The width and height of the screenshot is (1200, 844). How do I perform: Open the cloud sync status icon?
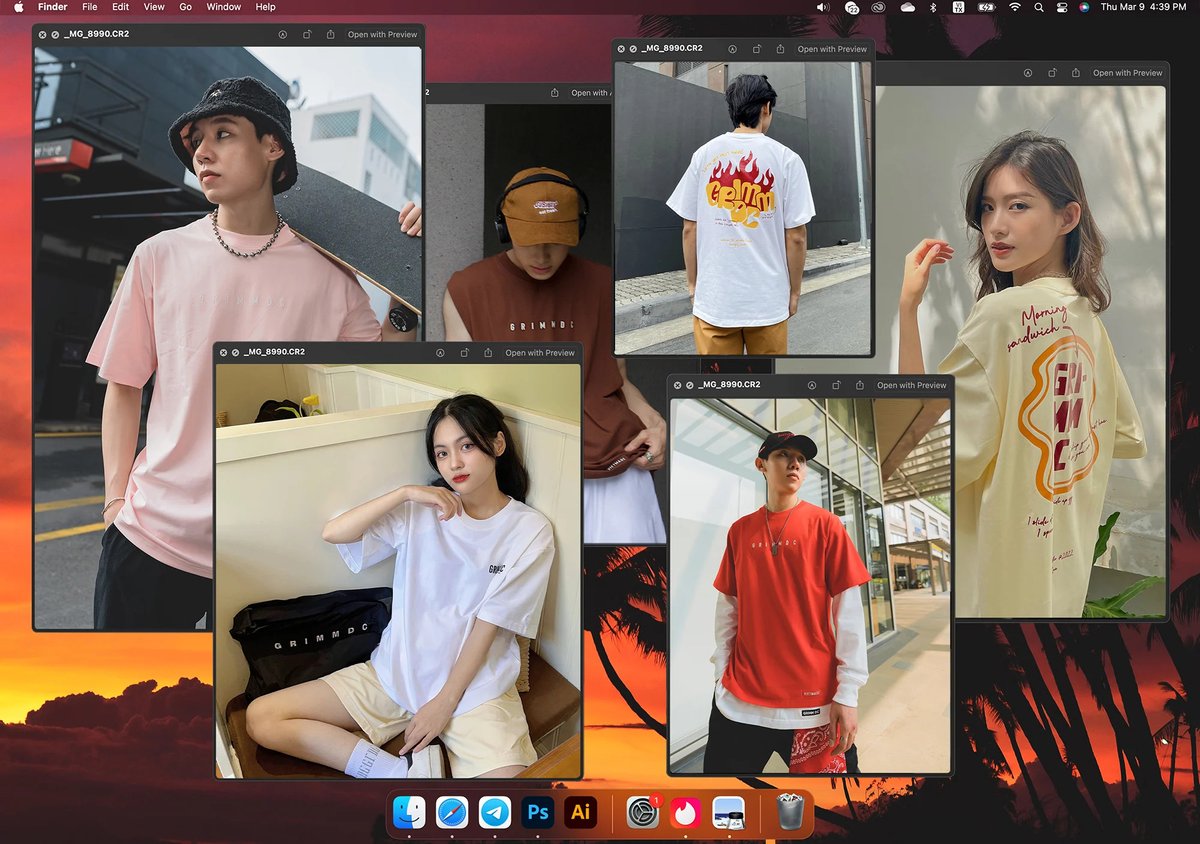(x=908, y=7)
